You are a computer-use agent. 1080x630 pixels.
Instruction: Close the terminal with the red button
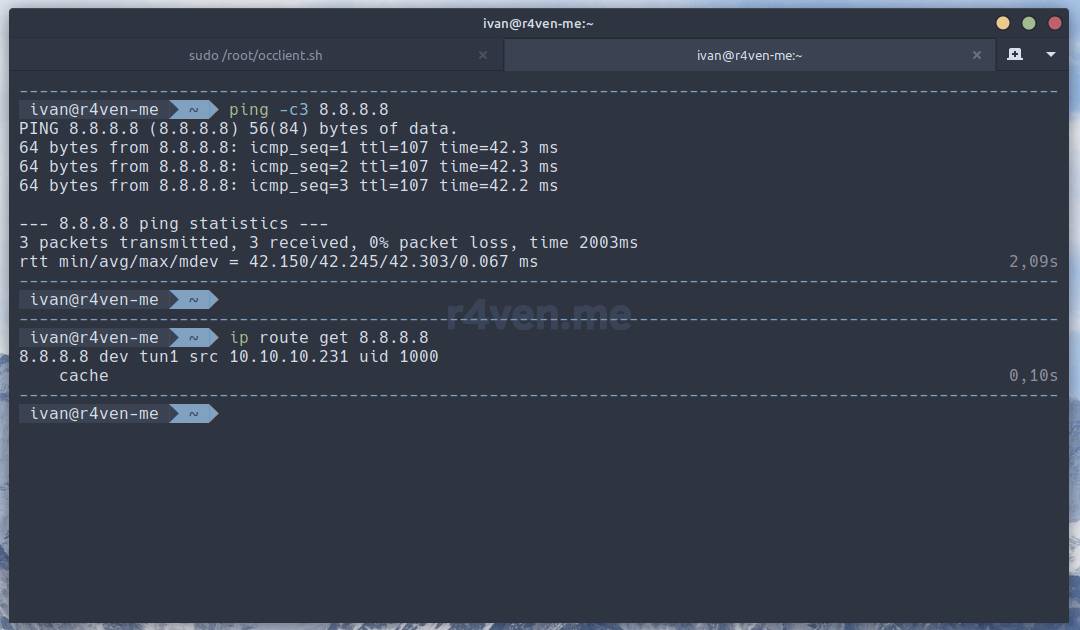coord(1054,23)
